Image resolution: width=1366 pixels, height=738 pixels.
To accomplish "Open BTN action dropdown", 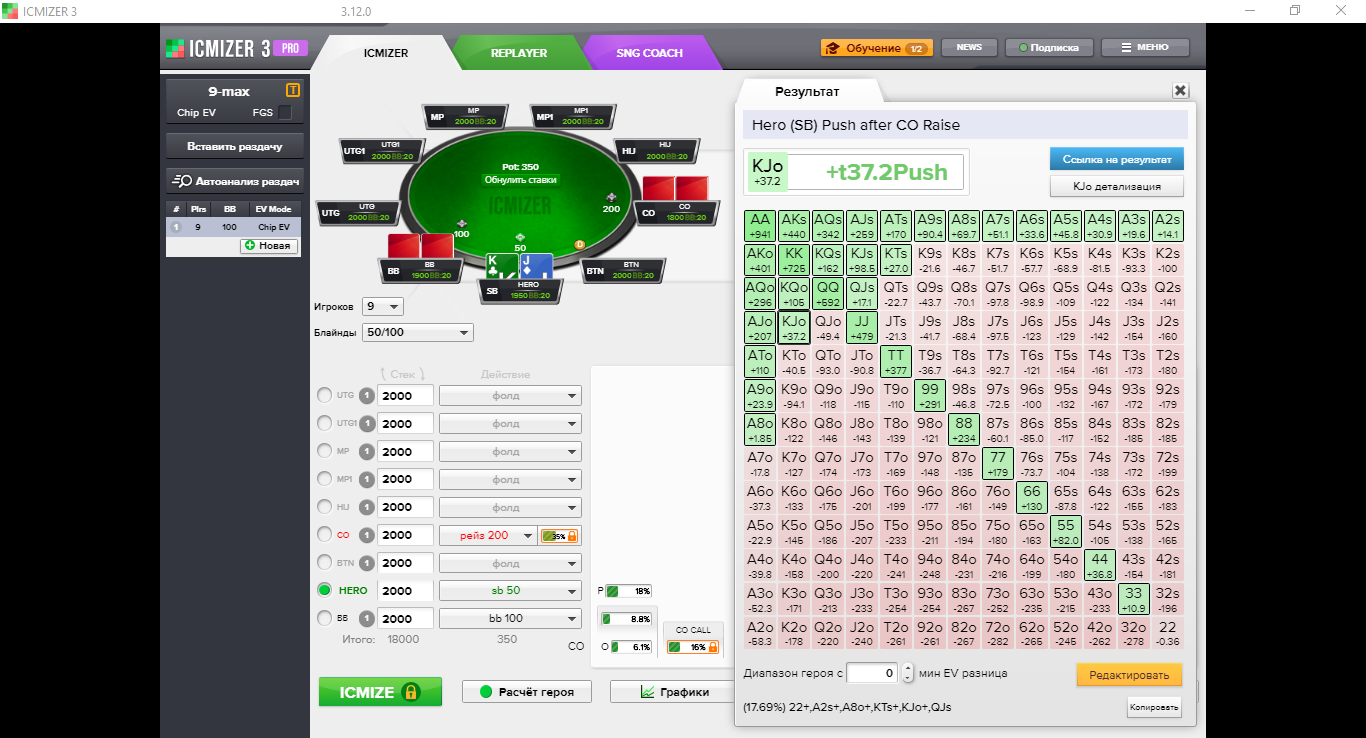I will coord(510,563).
